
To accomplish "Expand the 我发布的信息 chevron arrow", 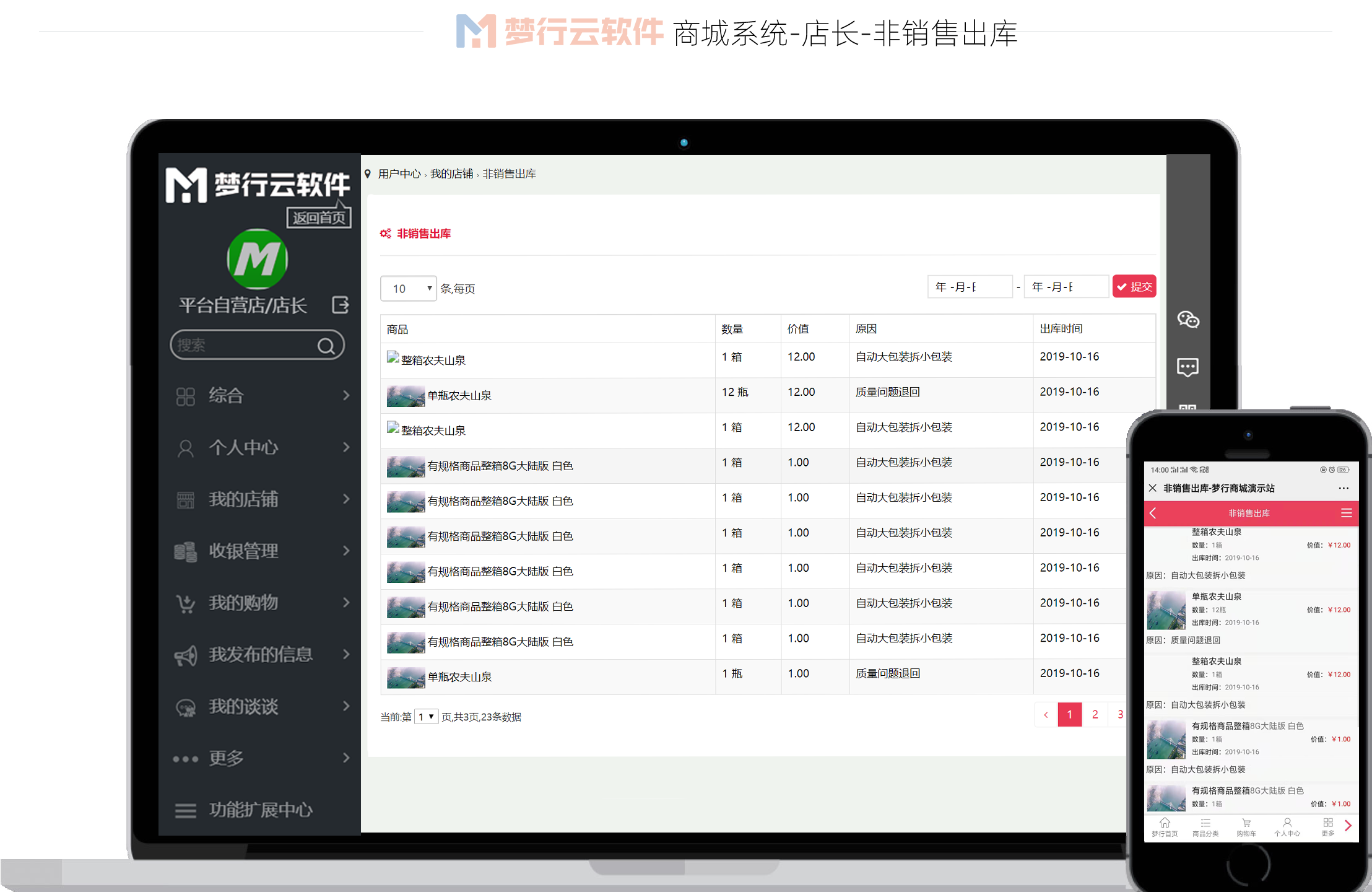I will pos(346,654).
